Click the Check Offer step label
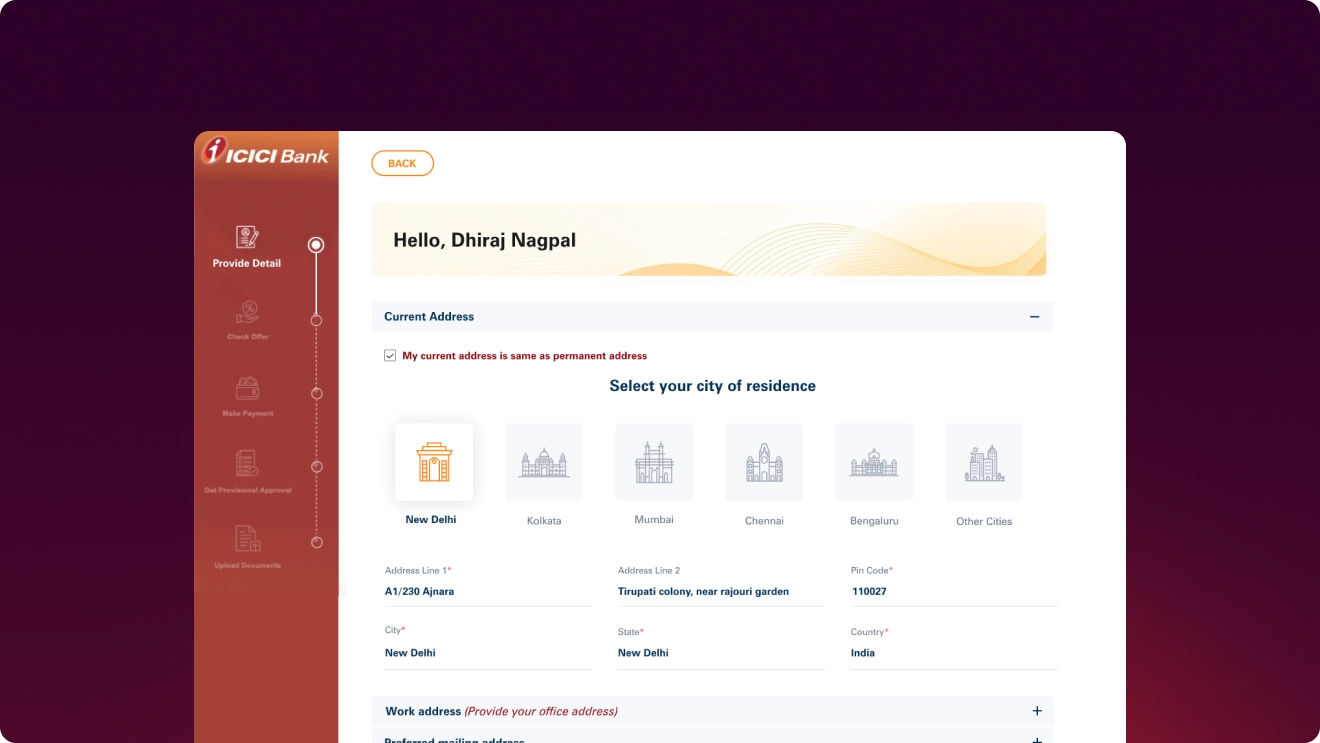This screenshot has width=1320, height=743. (248, 337)
